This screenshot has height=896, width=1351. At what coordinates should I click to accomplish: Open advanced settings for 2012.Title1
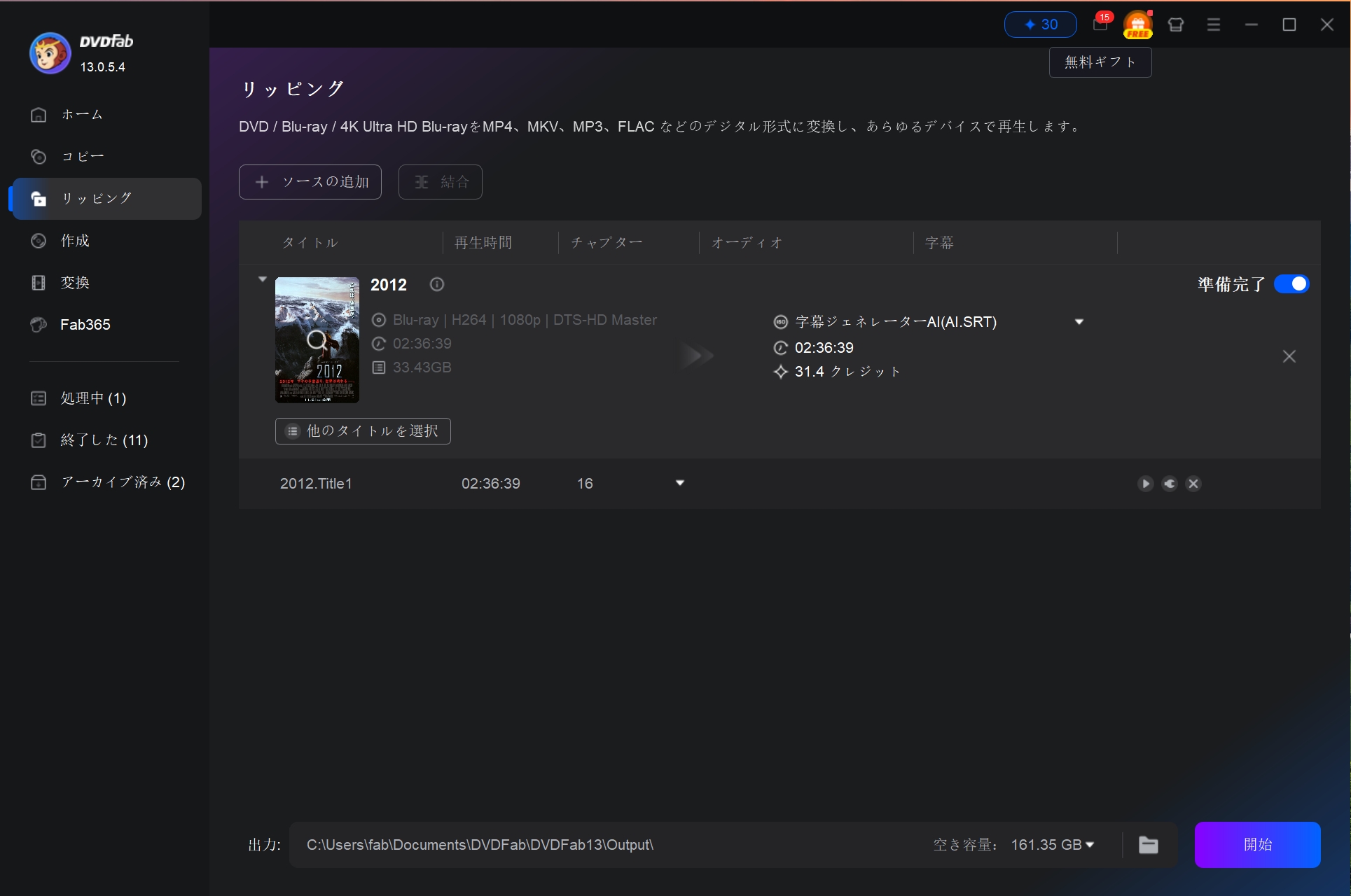pos(1169,483)
